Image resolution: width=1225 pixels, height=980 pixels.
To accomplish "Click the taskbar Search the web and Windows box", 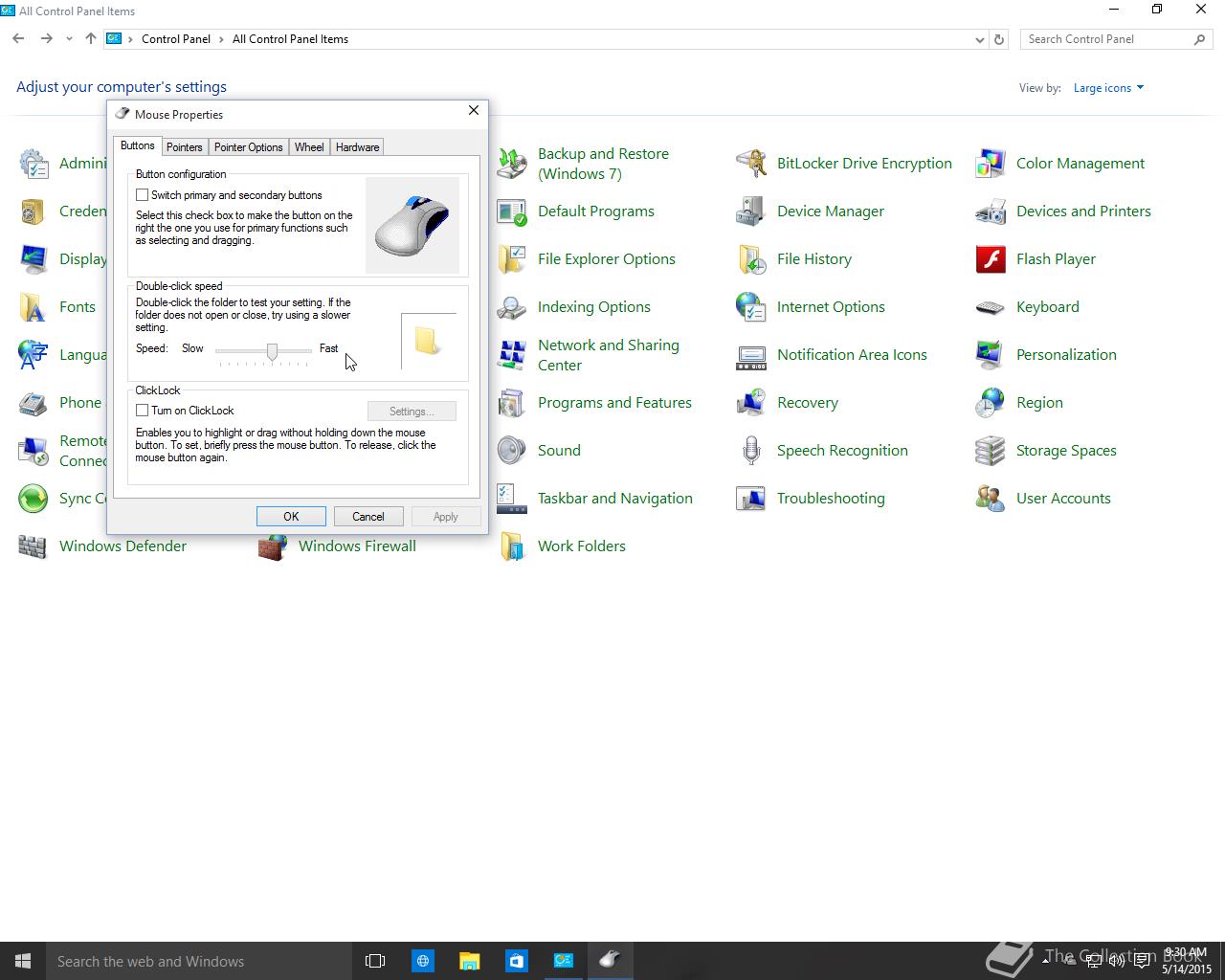I will point(199,961).
